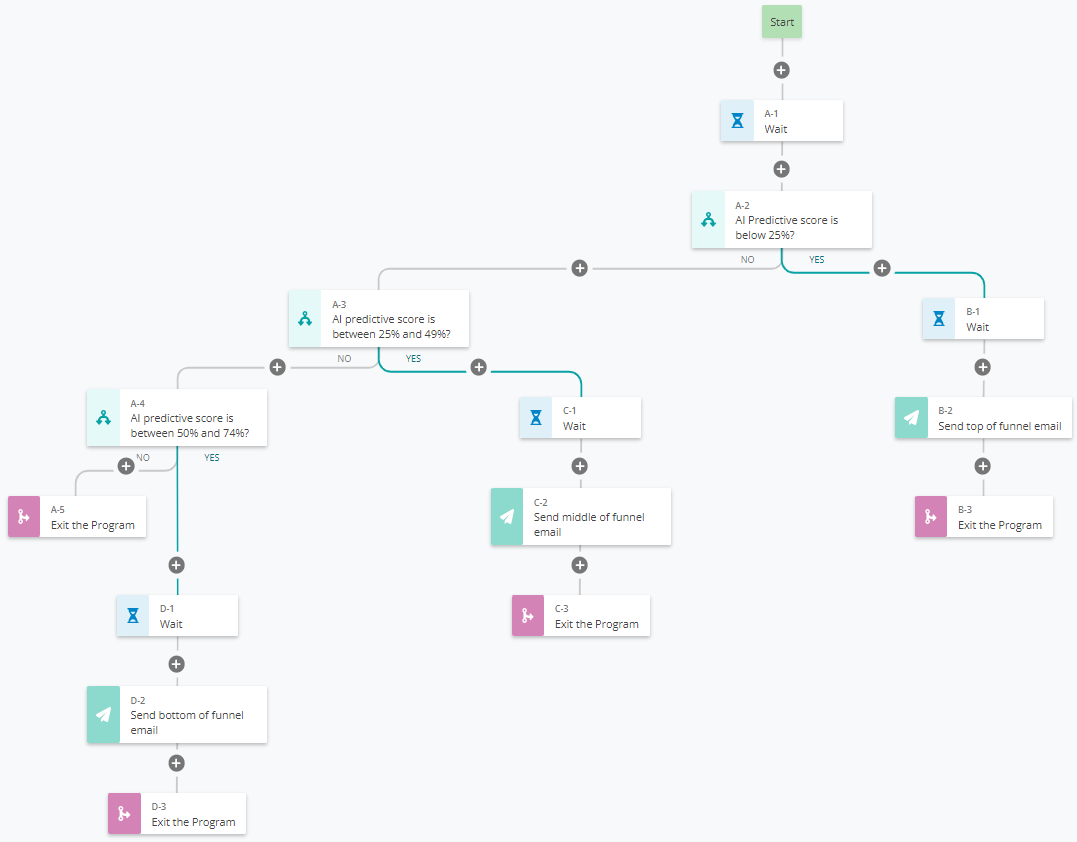Screen dimensions: 1077x842
Task: Click the NO label under A-2
Action: 747,260
